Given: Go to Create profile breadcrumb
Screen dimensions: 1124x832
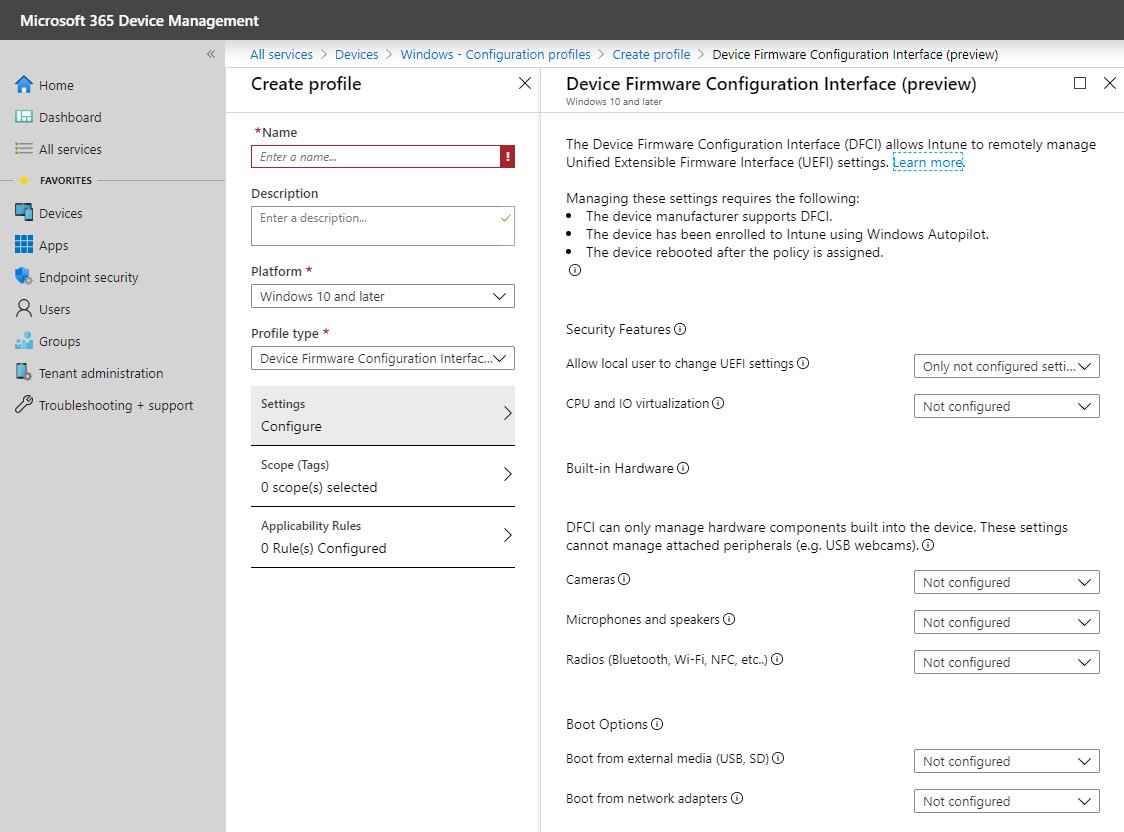Looking at the screenshot, I should click(651, 54).
